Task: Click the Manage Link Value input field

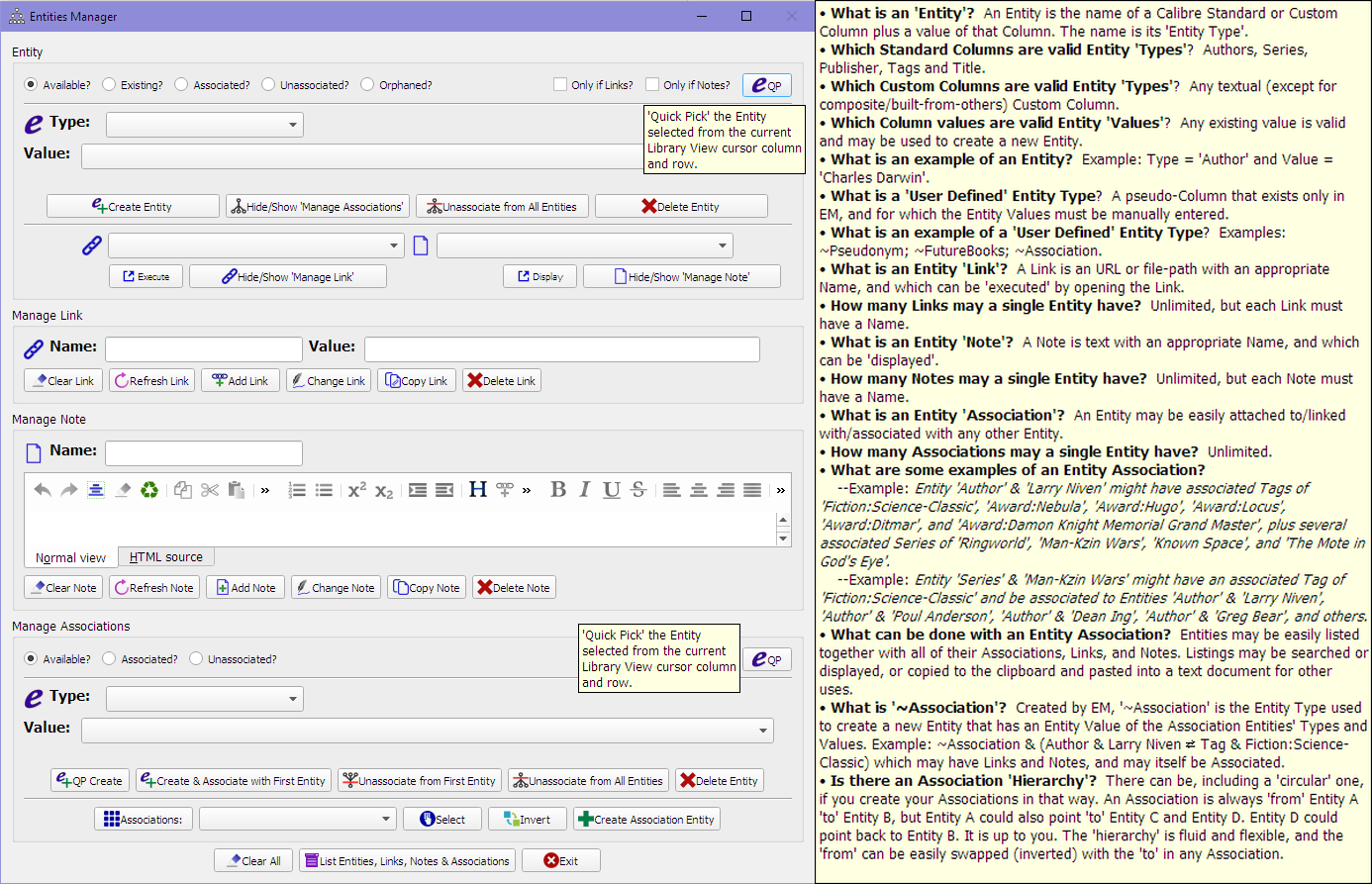Action: pyautogui.click(x=562, y=348)
